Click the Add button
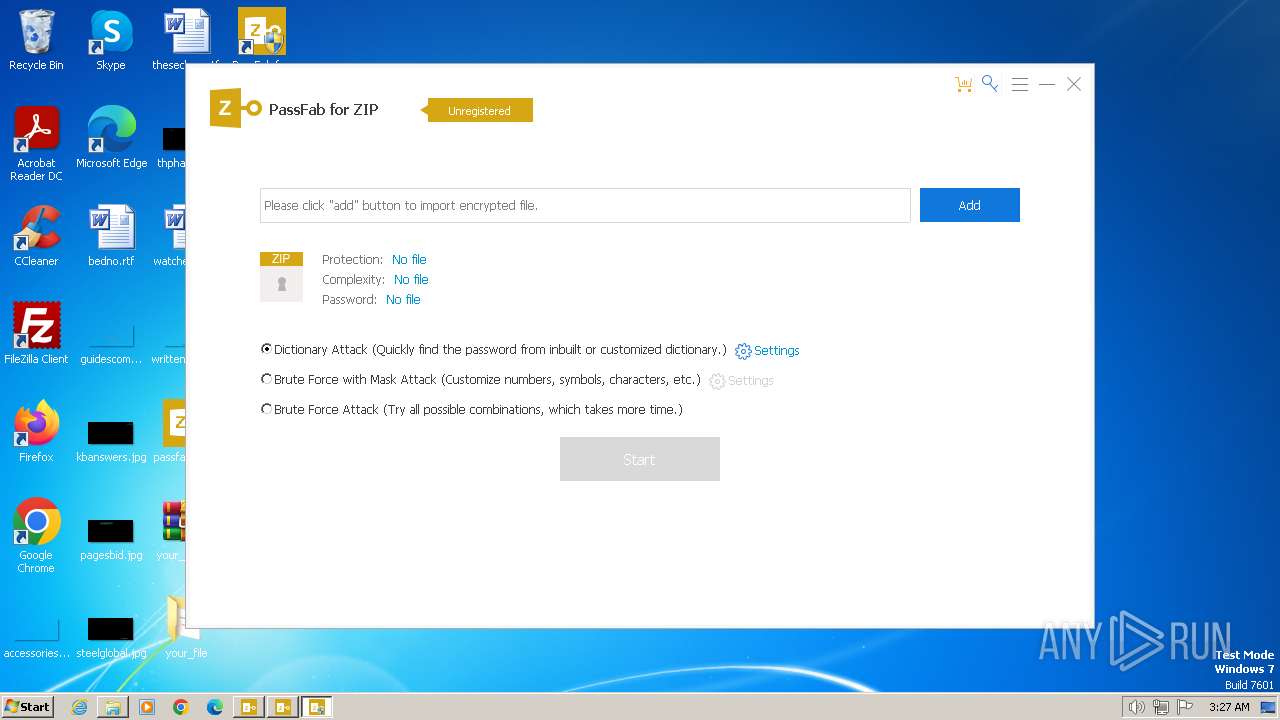 (970, 205)
